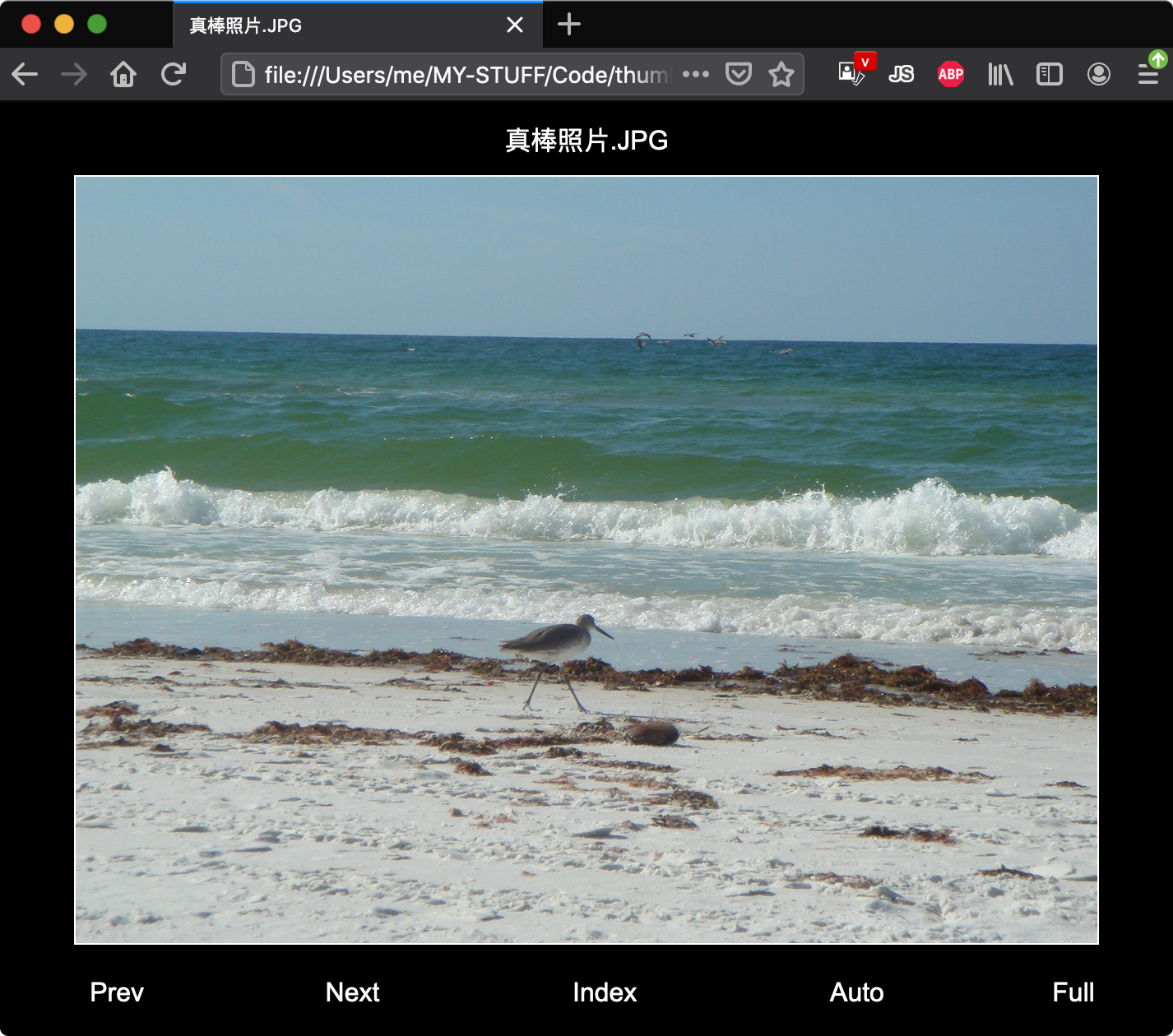This screenshot has height=1036, width=1173.
Task: Select the 真棒照片.JPG browser tab
Action: click(329, 25)
